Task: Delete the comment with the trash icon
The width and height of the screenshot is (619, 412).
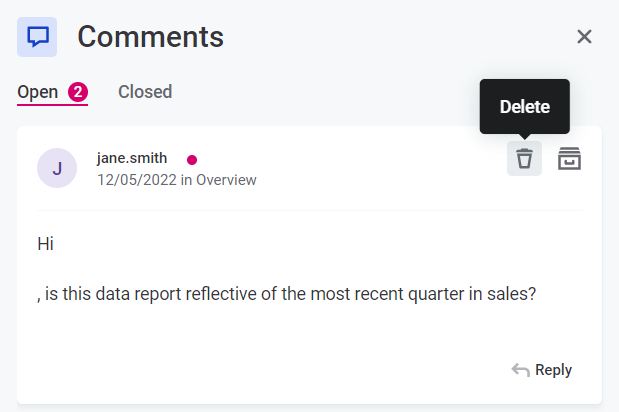Action: click(524, 159)
